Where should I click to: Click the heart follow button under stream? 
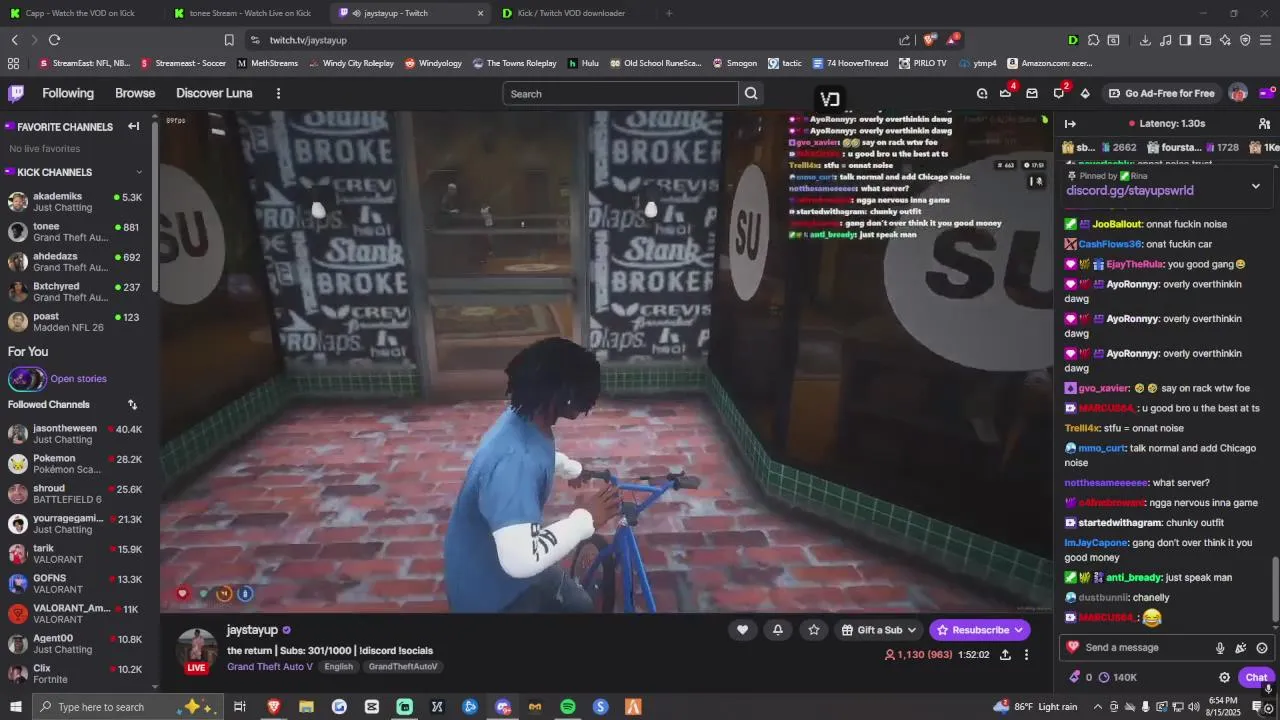point(742,629)
